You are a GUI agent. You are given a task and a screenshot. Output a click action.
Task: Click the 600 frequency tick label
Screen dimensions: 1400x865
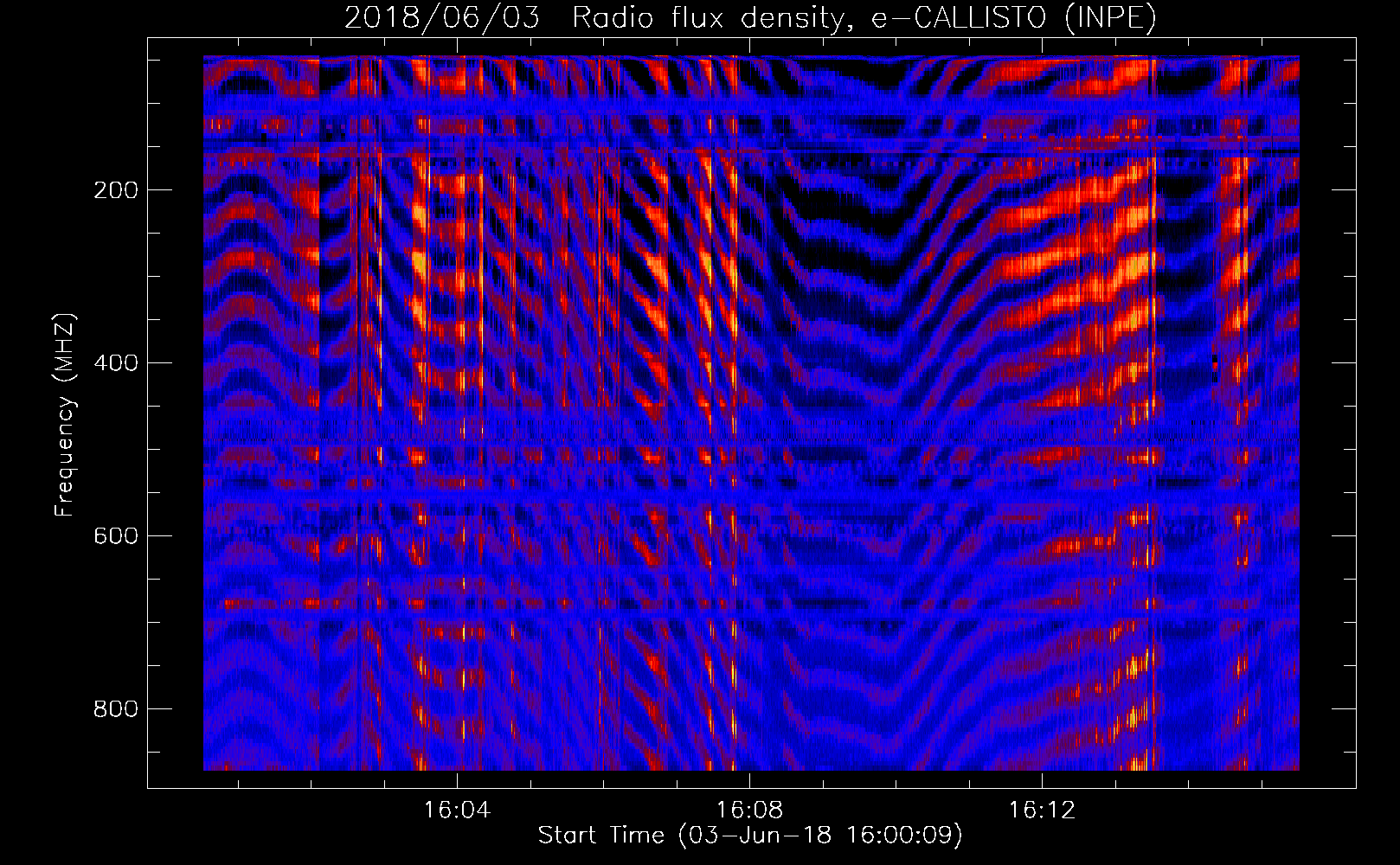point(116,536)
